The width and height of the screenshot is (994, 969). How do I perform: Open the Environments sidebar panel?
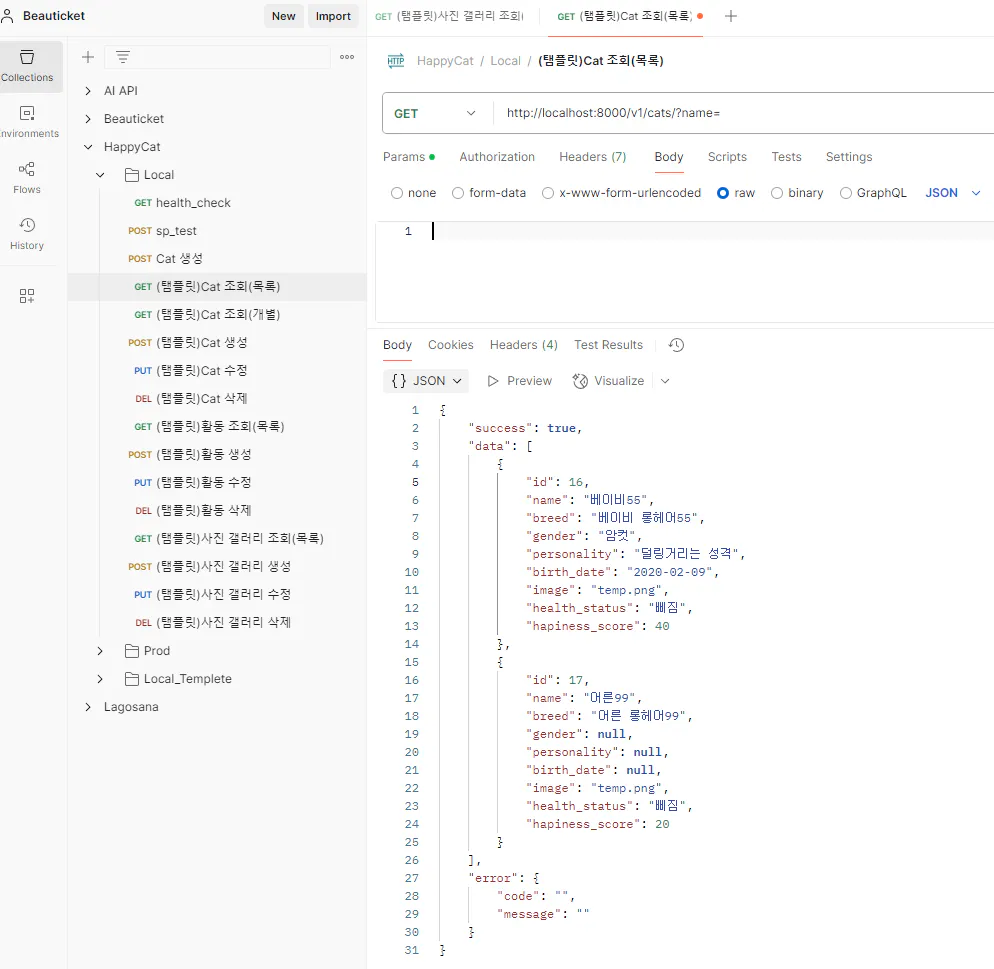click(27, 122)
